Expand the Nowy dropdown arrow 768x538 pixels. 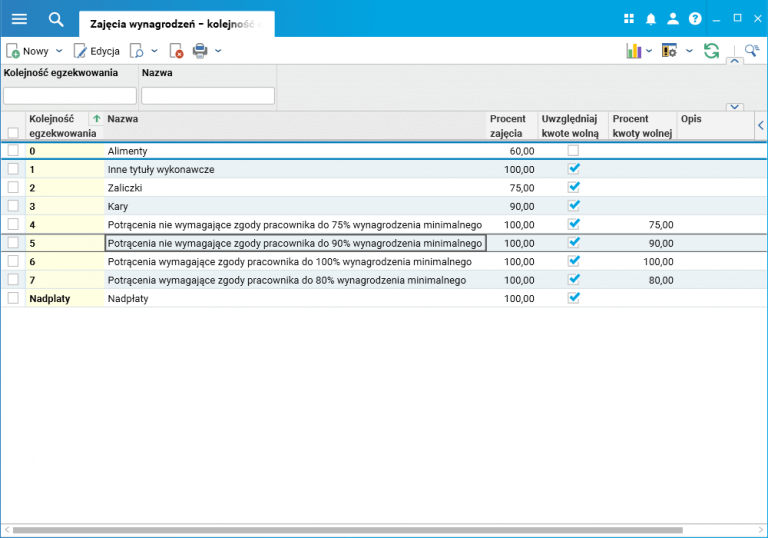pyautogui.click(x=59, y=51)
